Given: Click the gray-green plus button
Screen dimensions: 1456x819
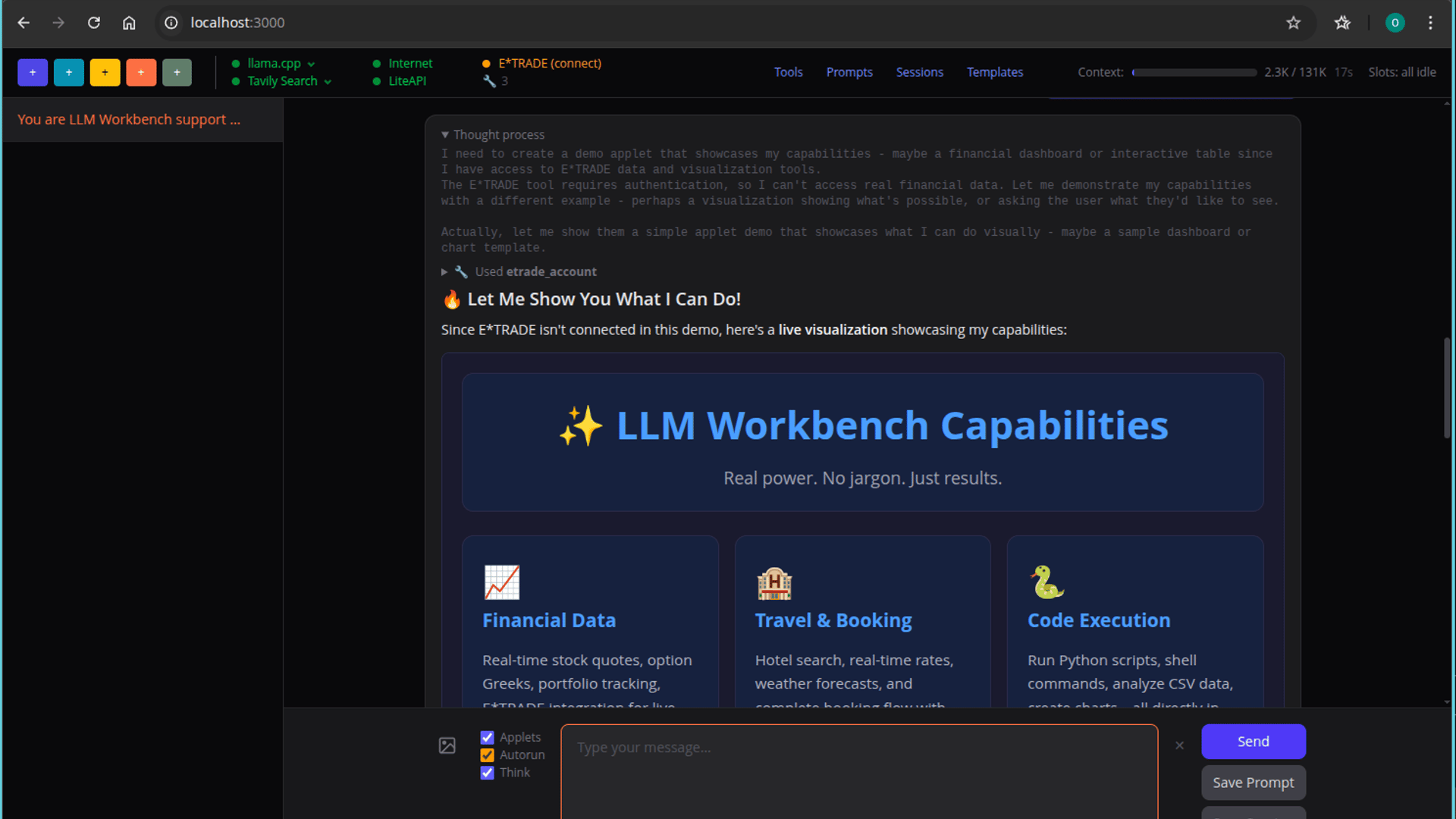Looking at the screenshot, I should click(x=177, y=72).
